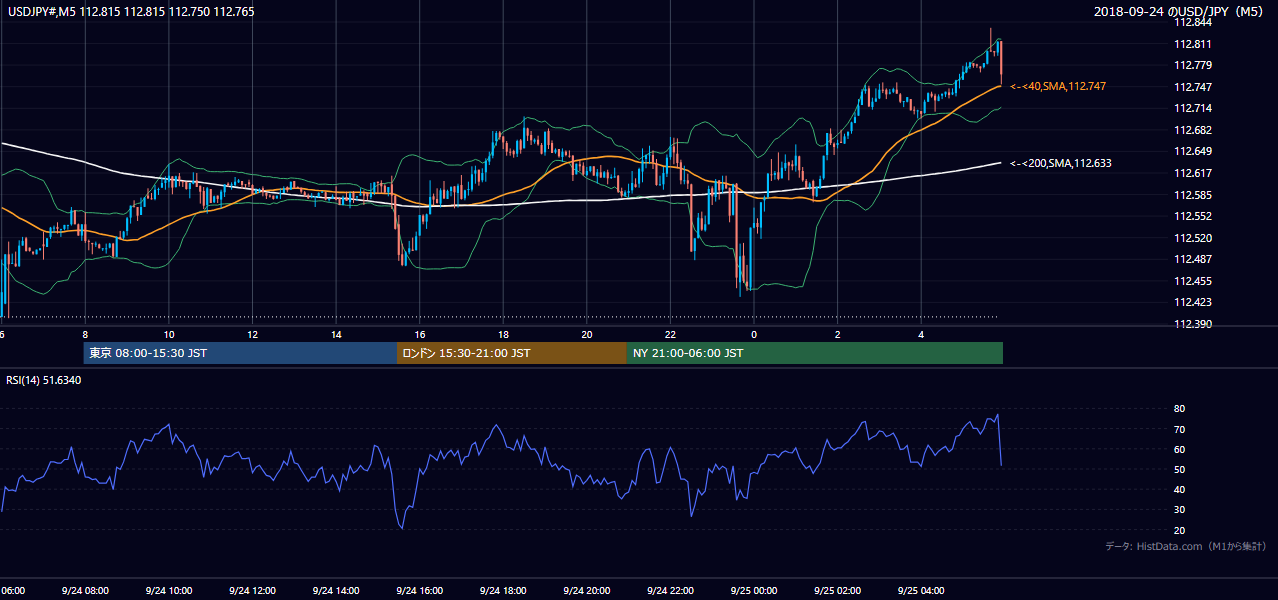Click the 9/25 04:00 time label
1278x600 pixels.
[x=920, y=590]
